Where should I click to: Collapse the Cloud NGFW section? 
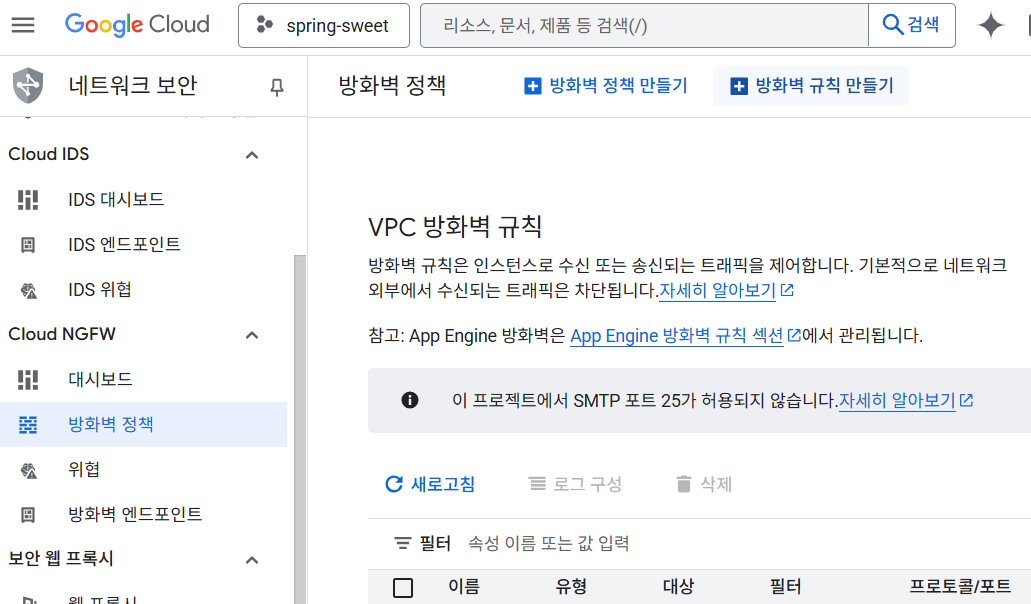click(252, 335)
